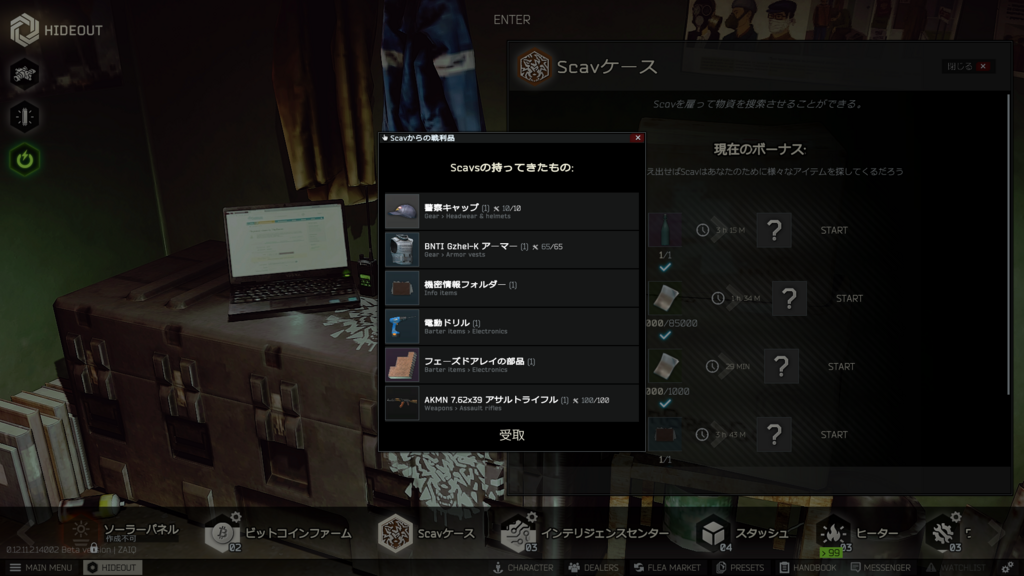This screenshot has width=1024, height=576.
Task: Open the Heater module icon
Action: [833, 533]
